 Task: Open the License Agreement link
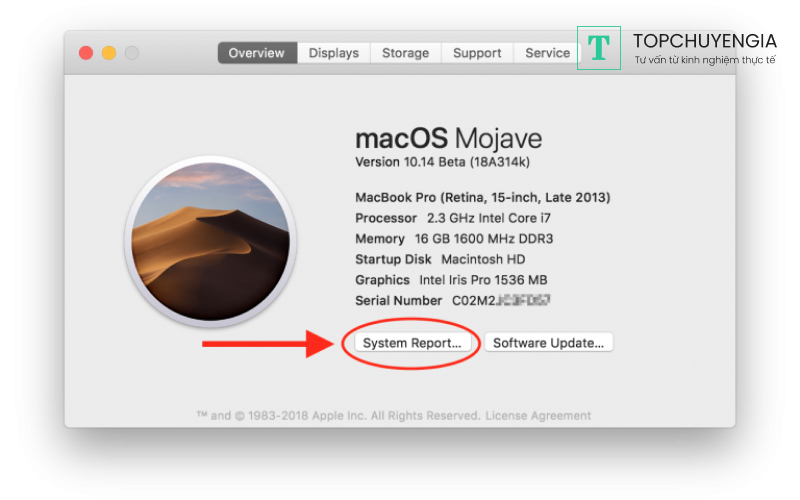coord(538,416)
